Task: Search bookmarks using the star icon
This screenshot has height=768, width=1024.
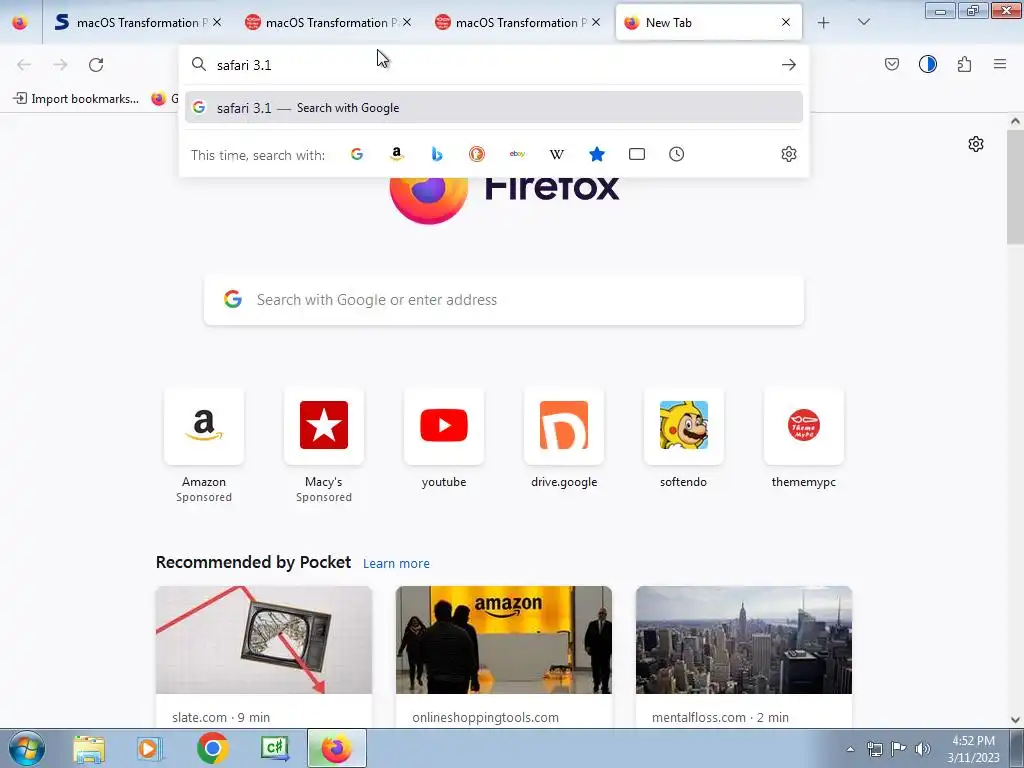Action: pos(597,154)
